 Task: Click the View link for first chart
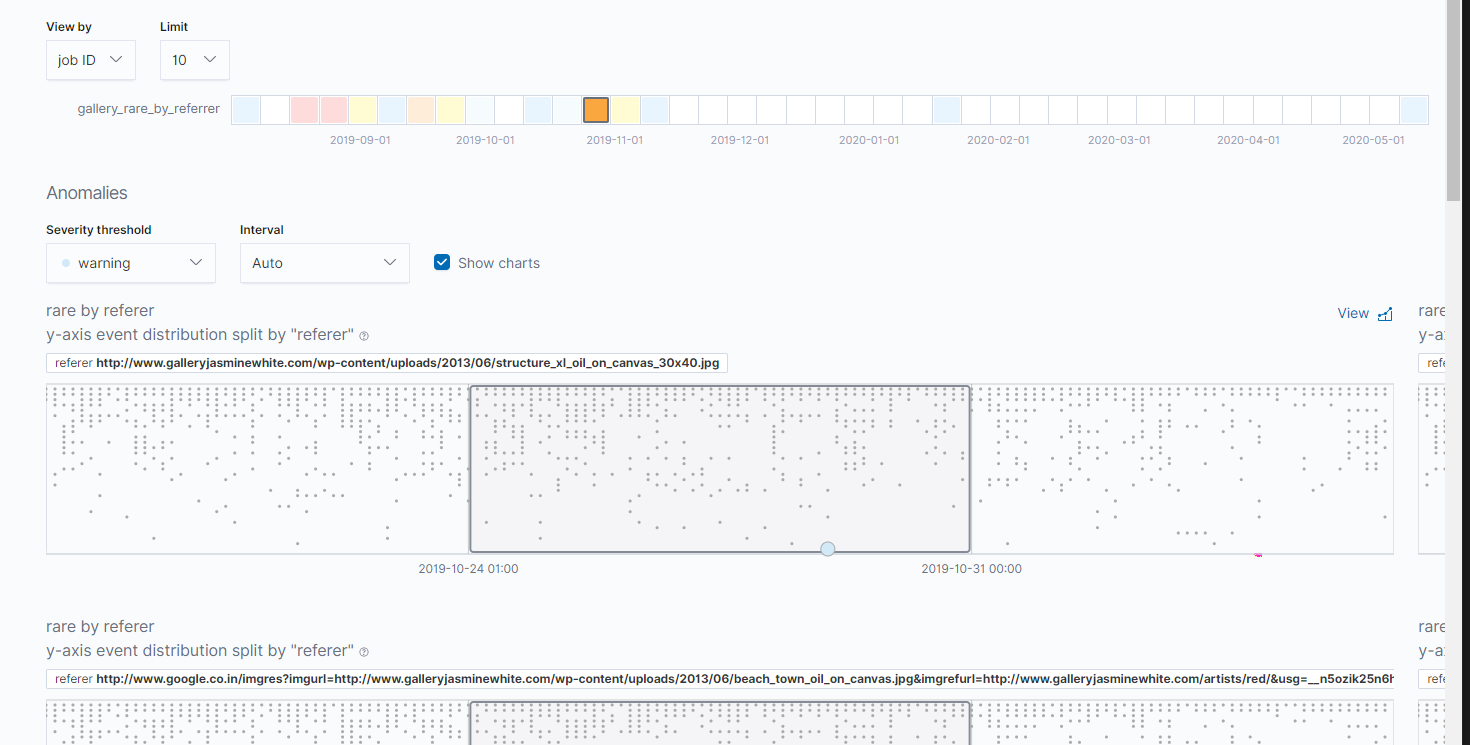pyautogui.click(x=1353, y=313)
